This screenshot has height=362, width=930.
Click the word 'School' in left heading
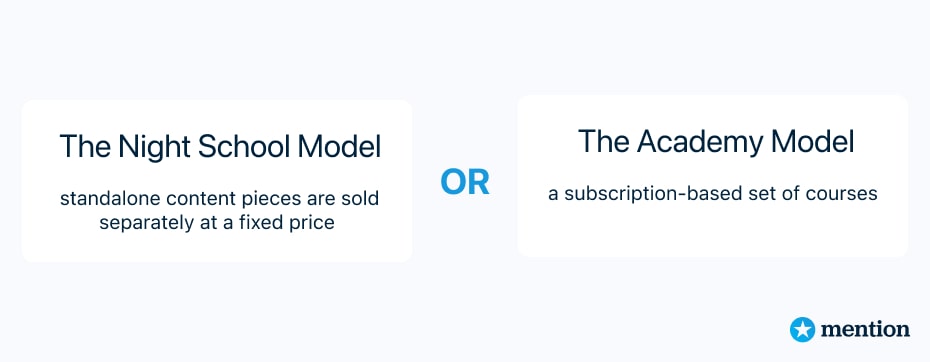point(244,147)
